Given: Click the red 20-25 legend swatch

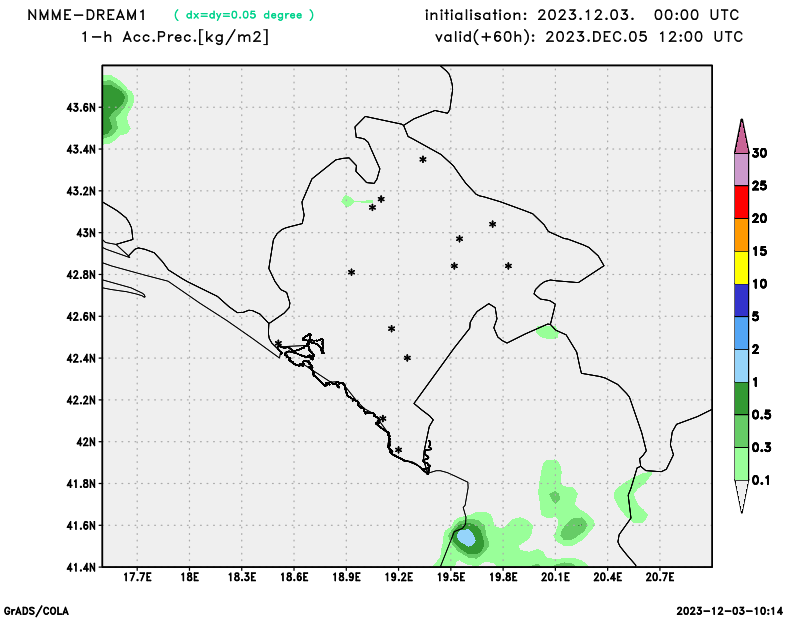Looking at the screenshot, I should coord(741,202).
